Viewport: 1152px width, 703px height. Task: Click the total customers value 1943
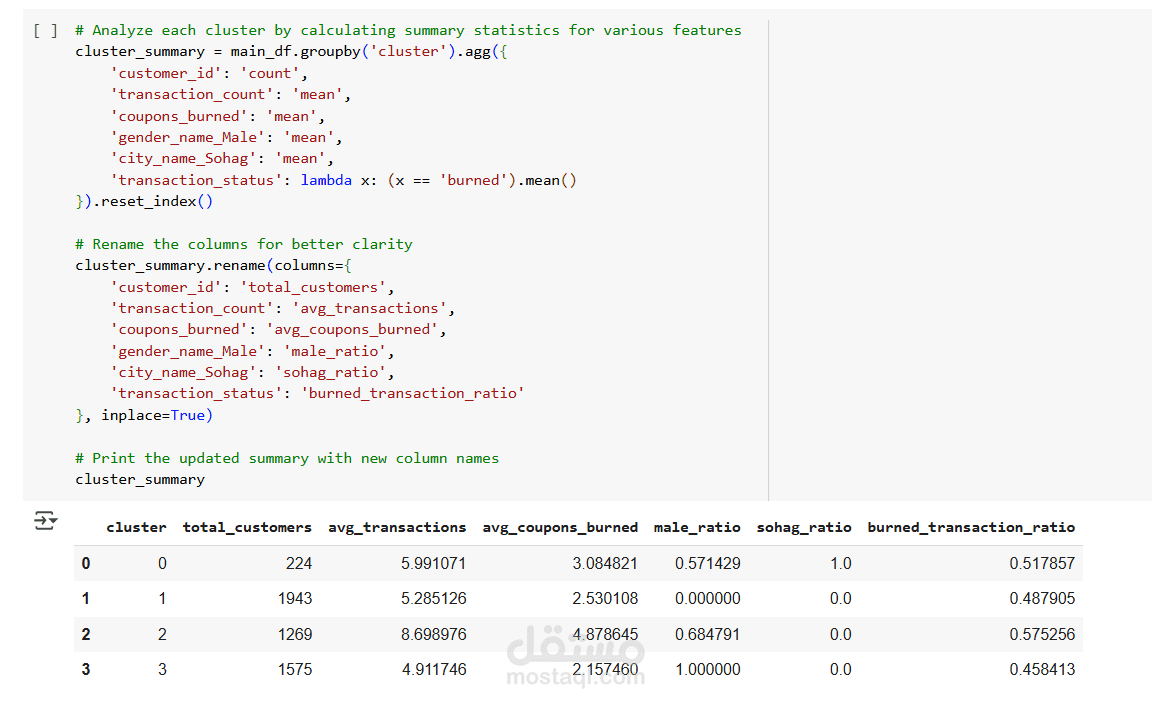pos(295,599)
